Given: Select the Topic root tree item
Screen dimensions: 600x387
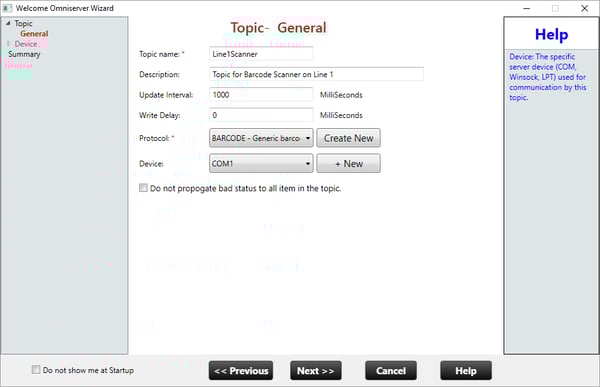Looking at the screenshot, I should [x=23, y=23].
